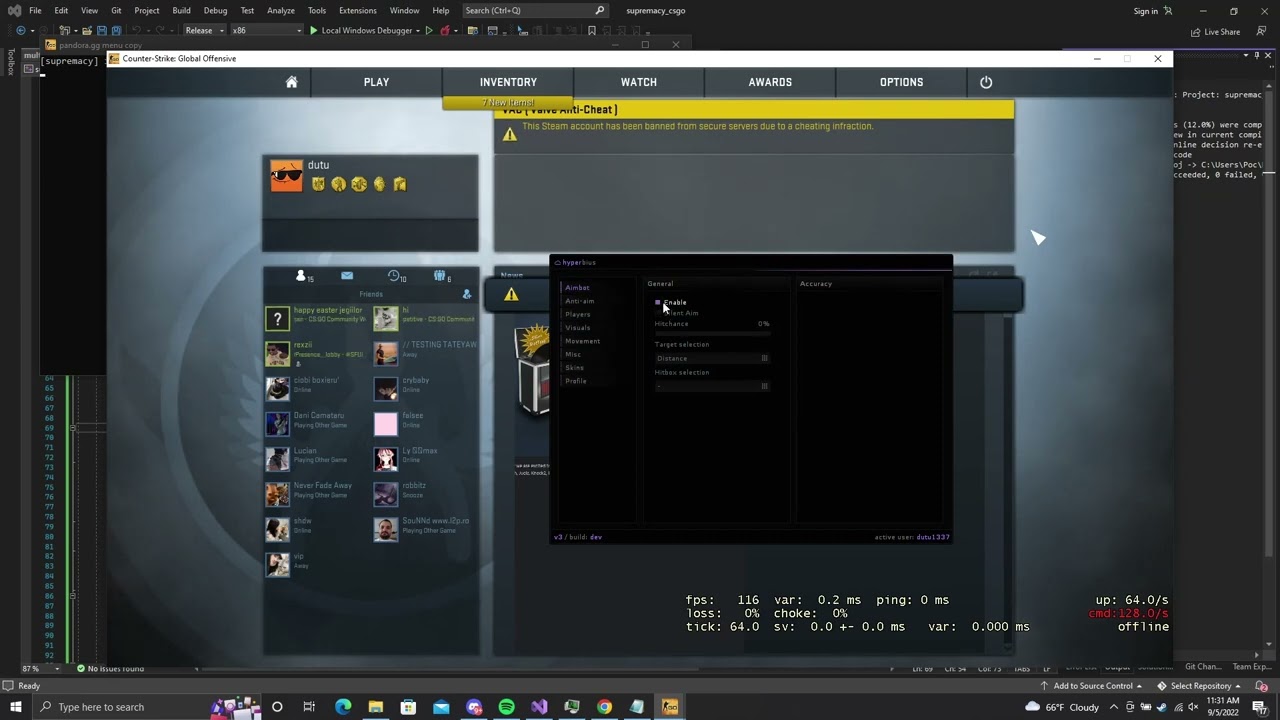Click Save icon in Visual Studio toolbar
Image resolution: width=1280 pixels, height=720 pixels.
(x=101, y=31)
